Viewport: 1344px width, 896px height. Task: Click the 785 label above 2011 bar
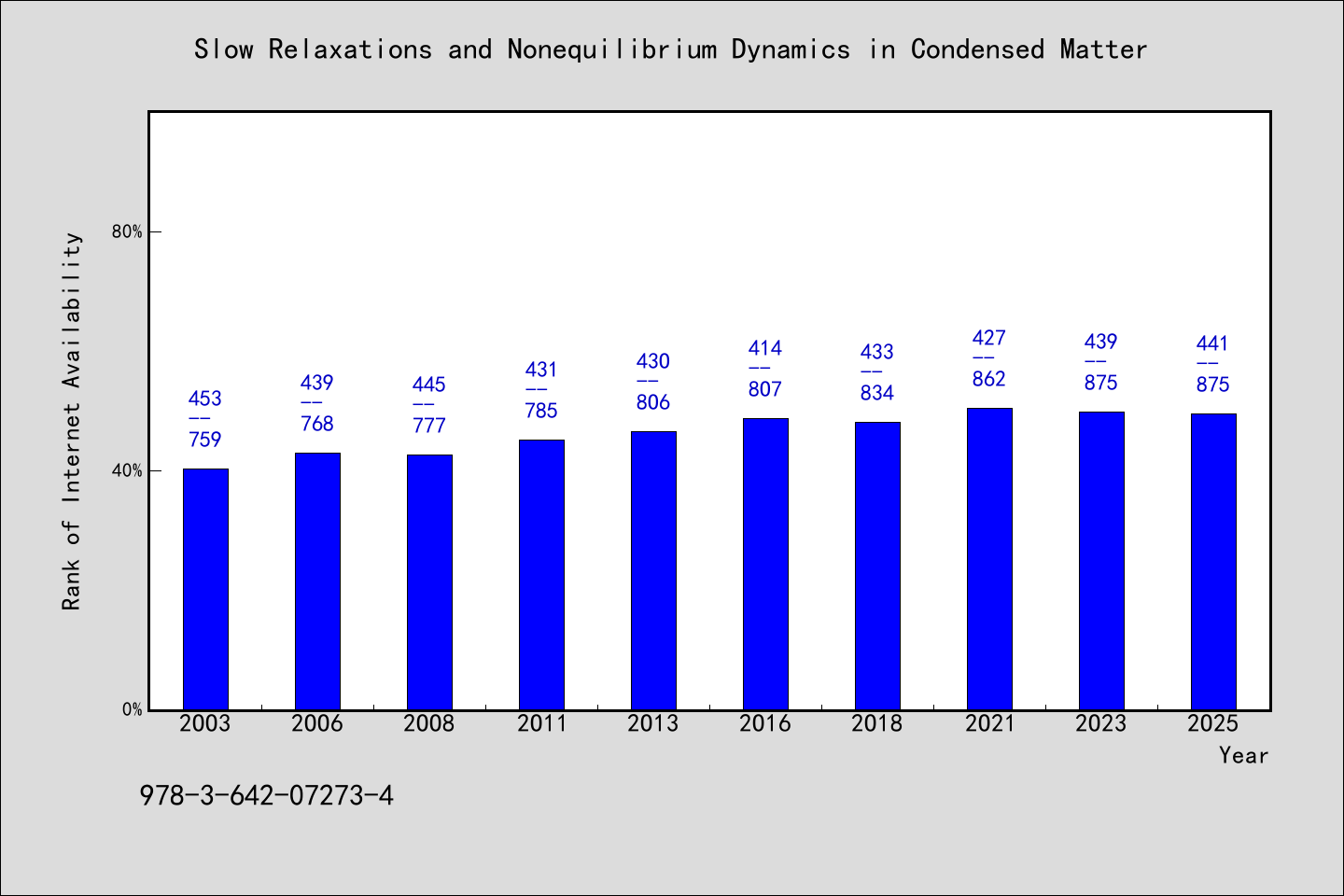click(x=541, y=412)
